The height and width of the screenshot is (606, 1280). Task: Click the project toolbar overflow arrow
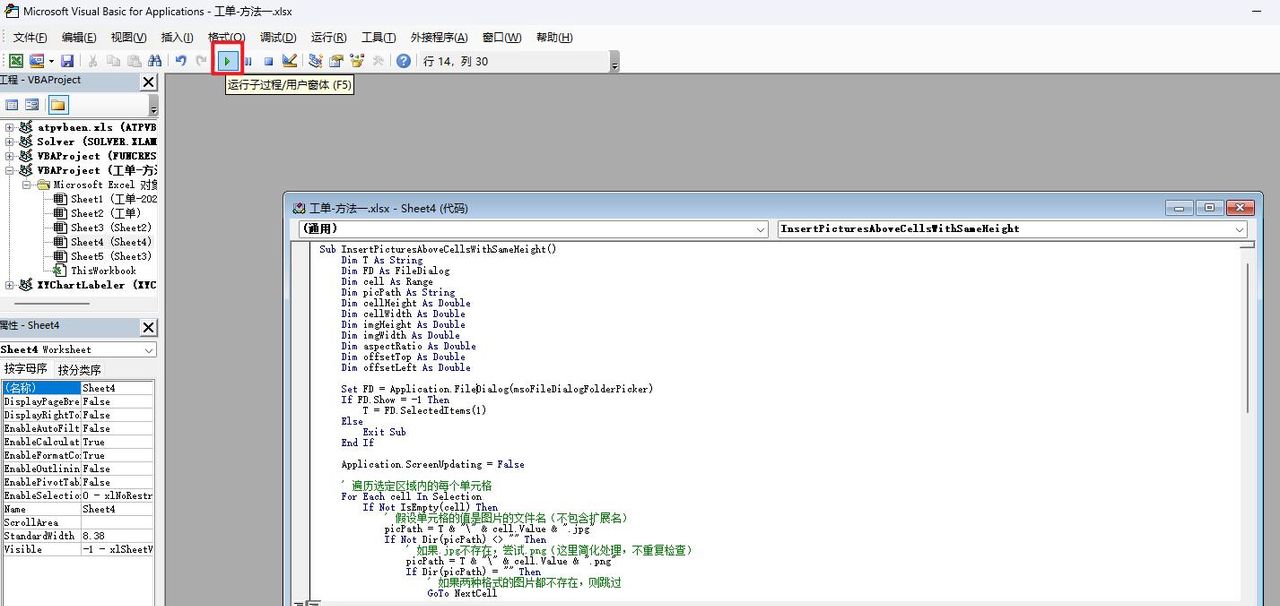click(153, 106)
